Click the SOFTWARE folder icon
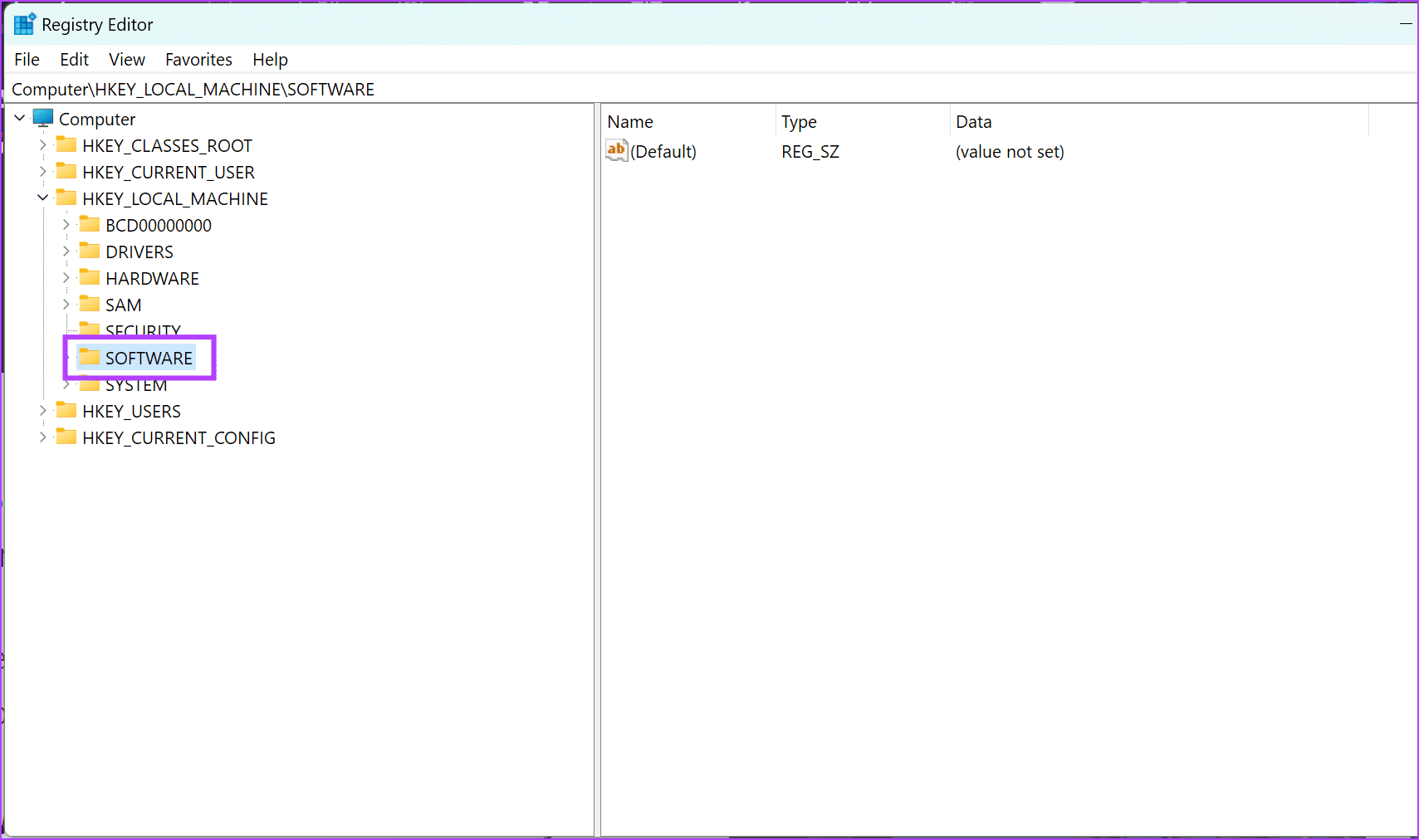 click(90, 358)
